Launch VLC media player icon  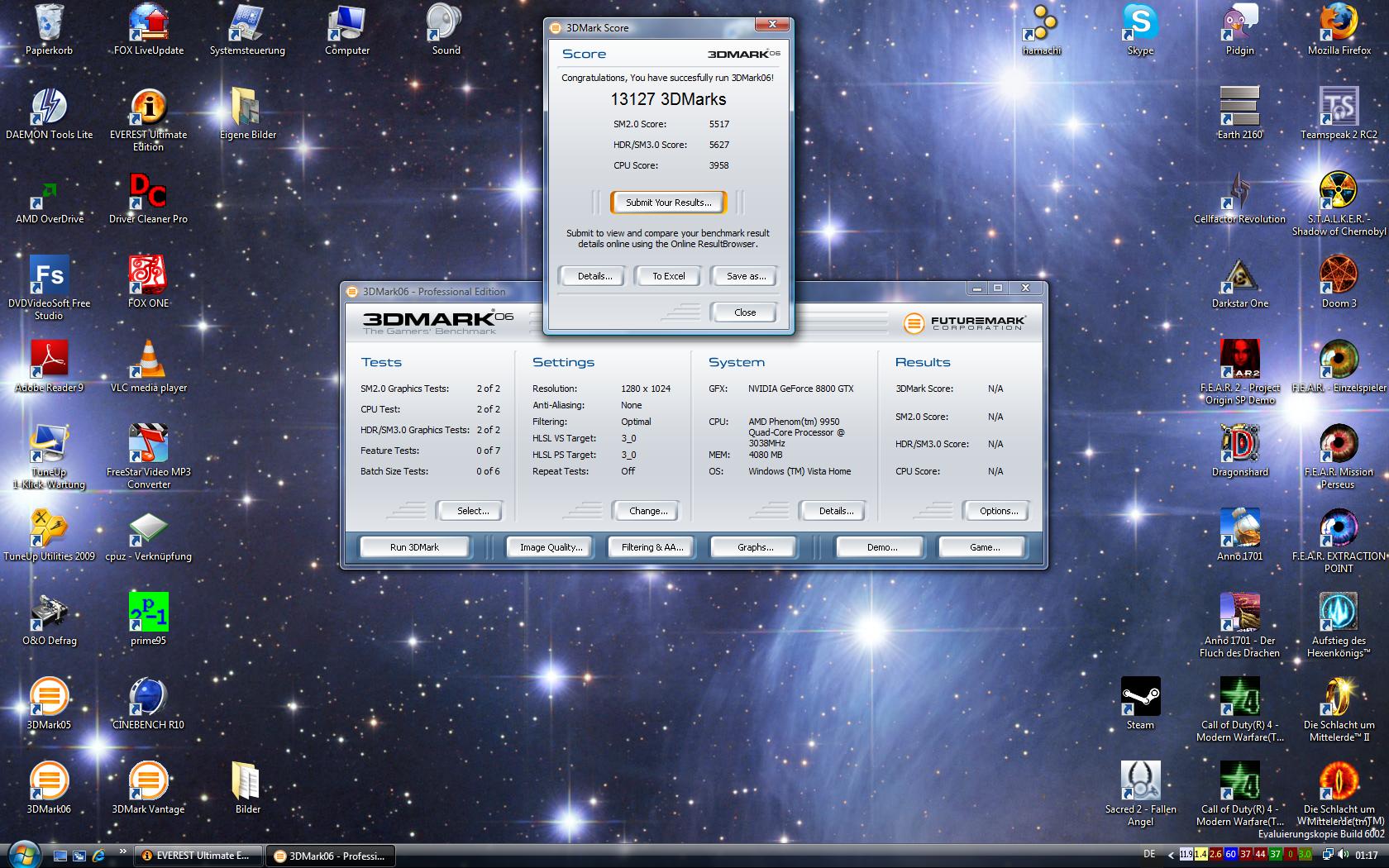pos(148,367)
